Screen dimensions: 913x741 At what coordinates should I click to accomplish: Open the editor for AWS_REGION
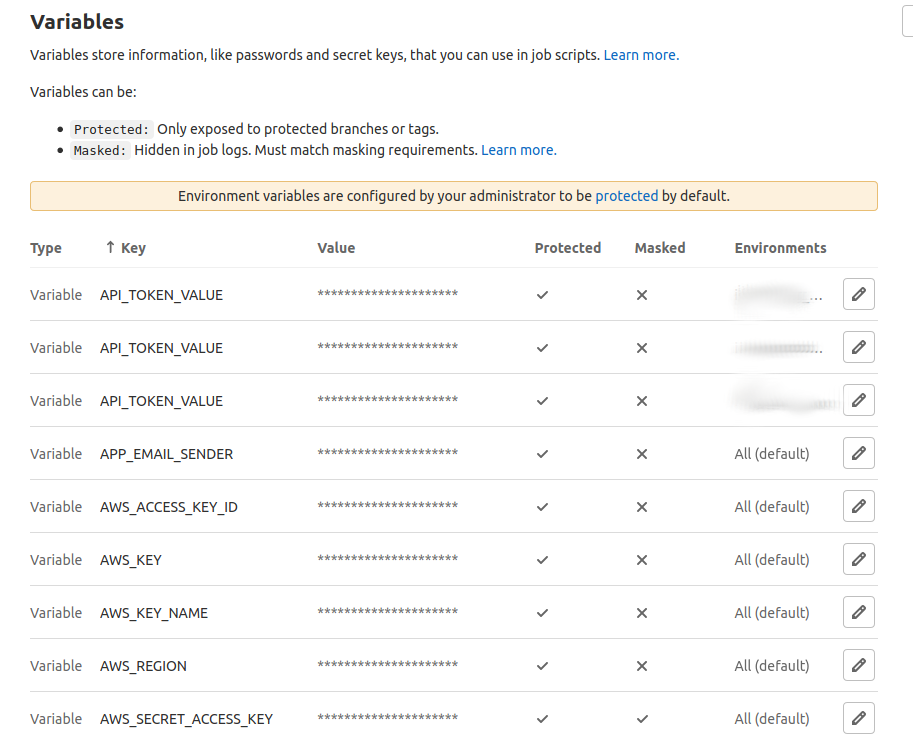(x=858, y=665)
